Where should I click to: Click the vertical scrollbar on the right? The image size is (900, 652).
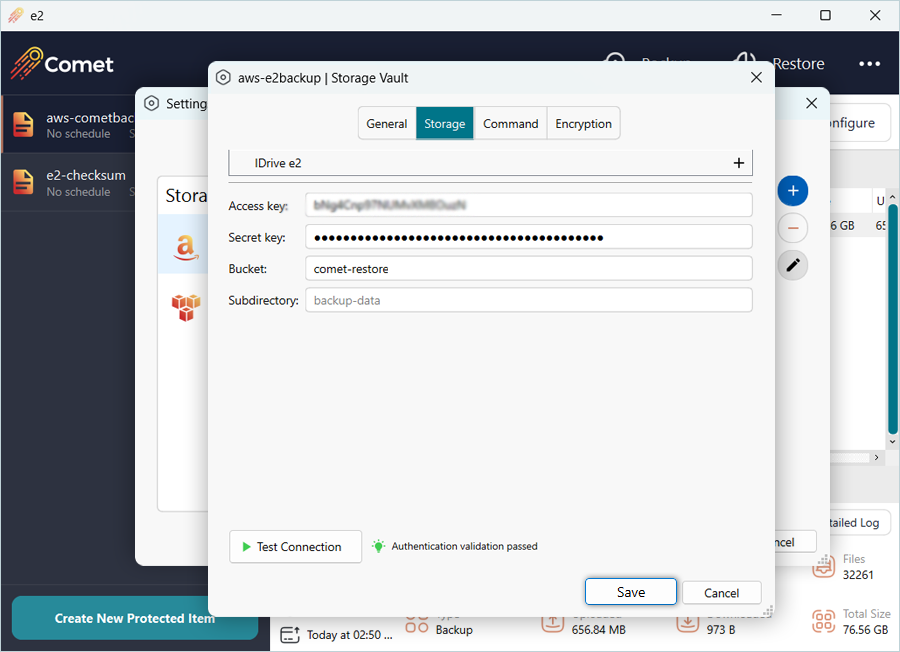click(x=893, y=319)
